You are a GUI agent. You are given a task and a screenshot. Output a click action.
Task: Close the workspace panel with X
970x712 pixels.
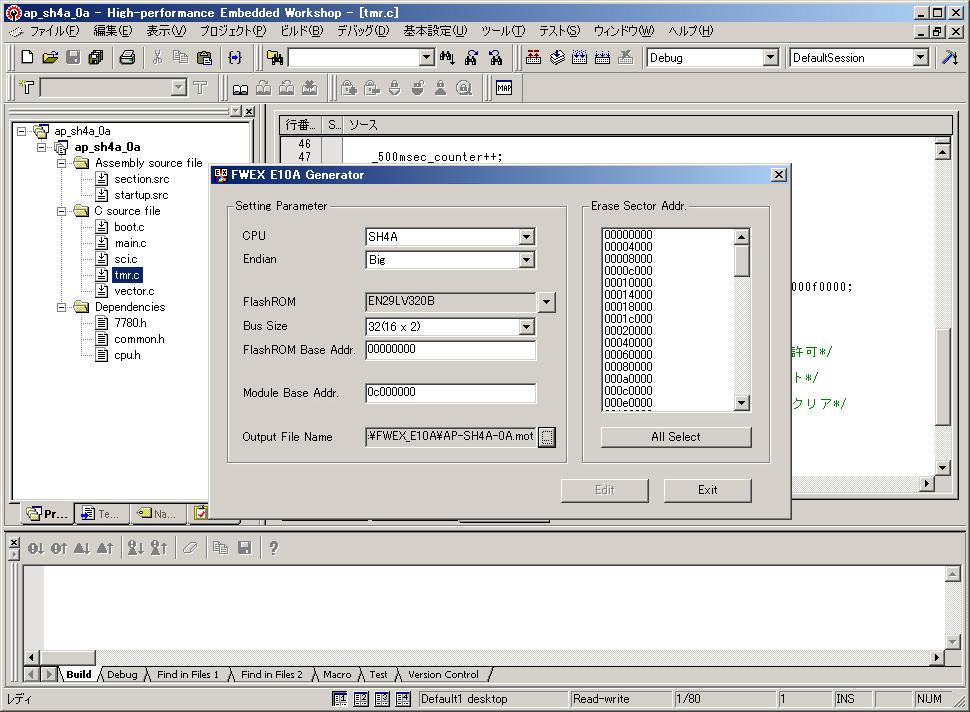click(x=249, y=111)
